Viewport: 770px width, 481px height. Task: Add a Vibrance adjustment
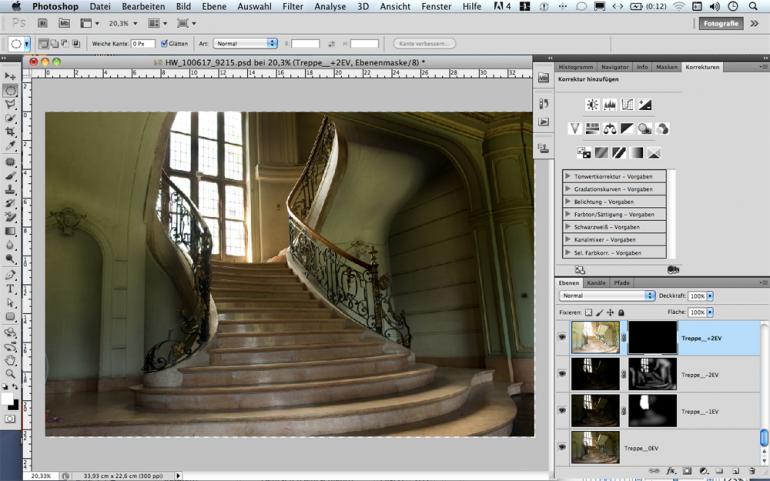point(575,129)
